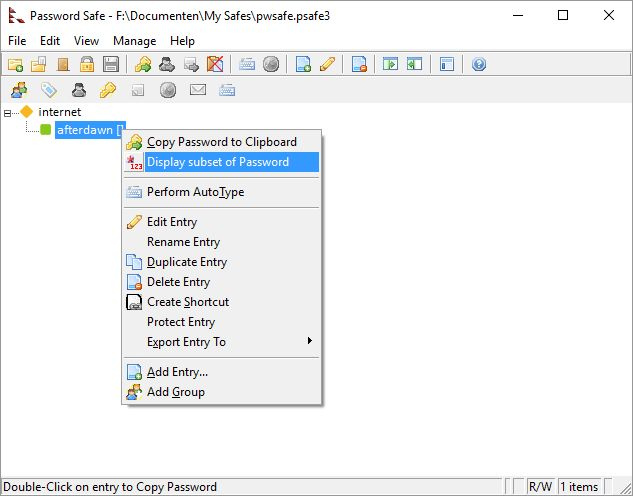
Task: Open the Manage menu
Action: pyautogui.click(x=134, y=41)
